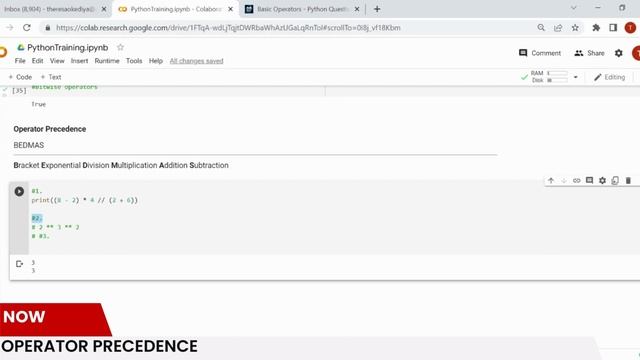Open the Insert menu
Viewport: 640px width, 360px height.
point(79,61)
